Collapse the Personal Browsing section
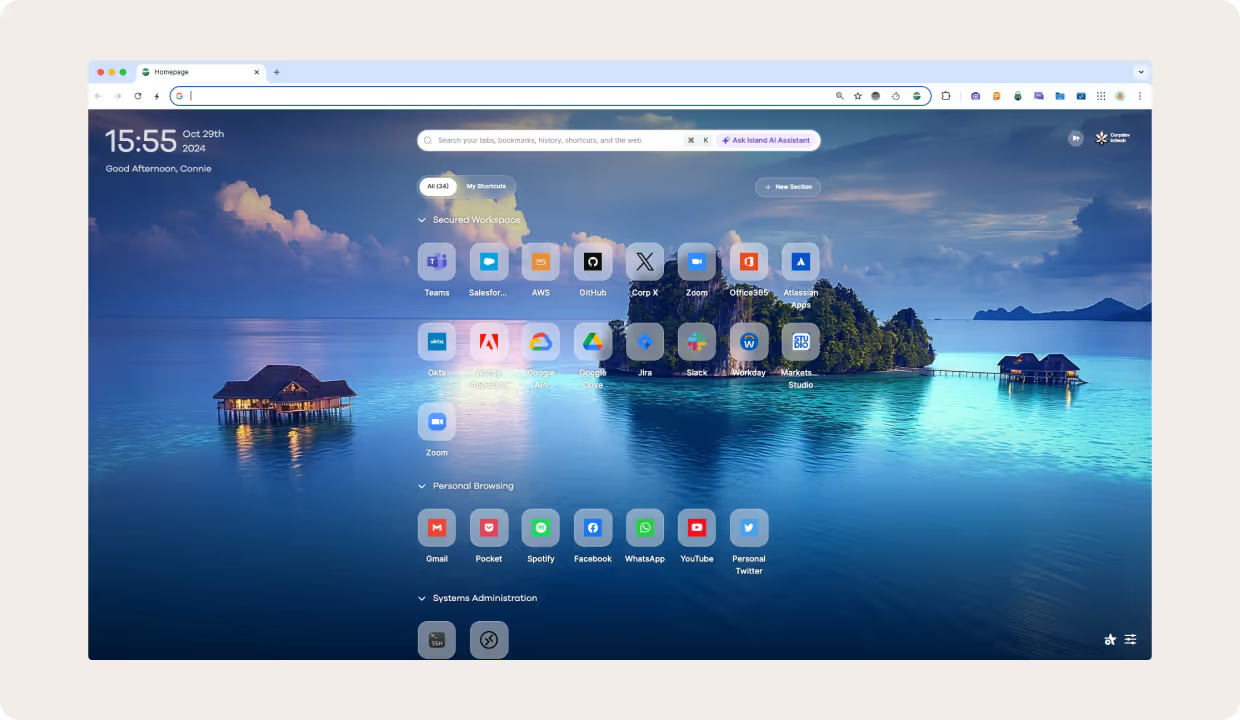1240x720 pixels. tap(422, 486)
